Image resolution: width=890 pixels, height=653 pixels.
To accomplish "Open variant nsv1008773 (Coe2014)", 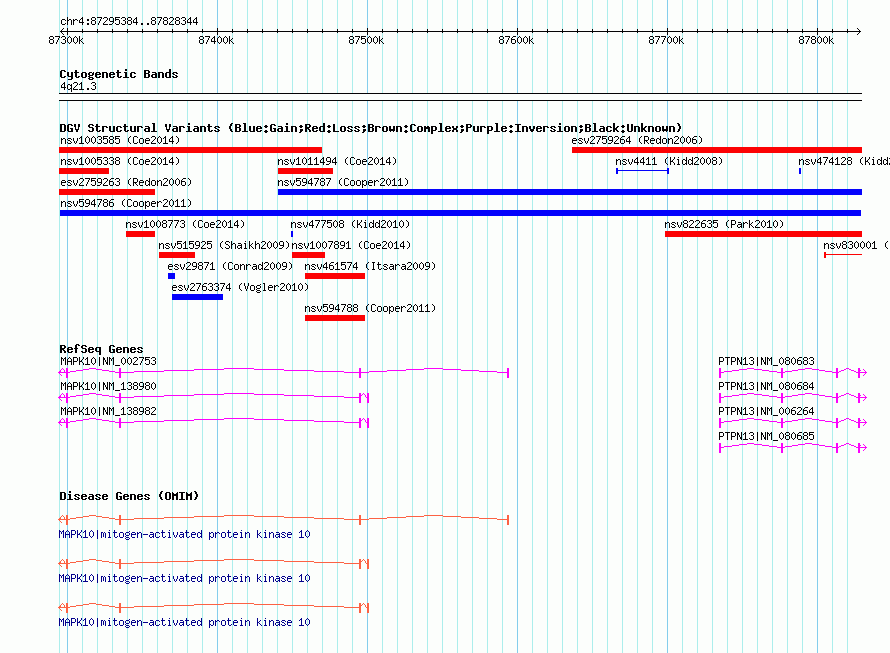I will point(185,224).
